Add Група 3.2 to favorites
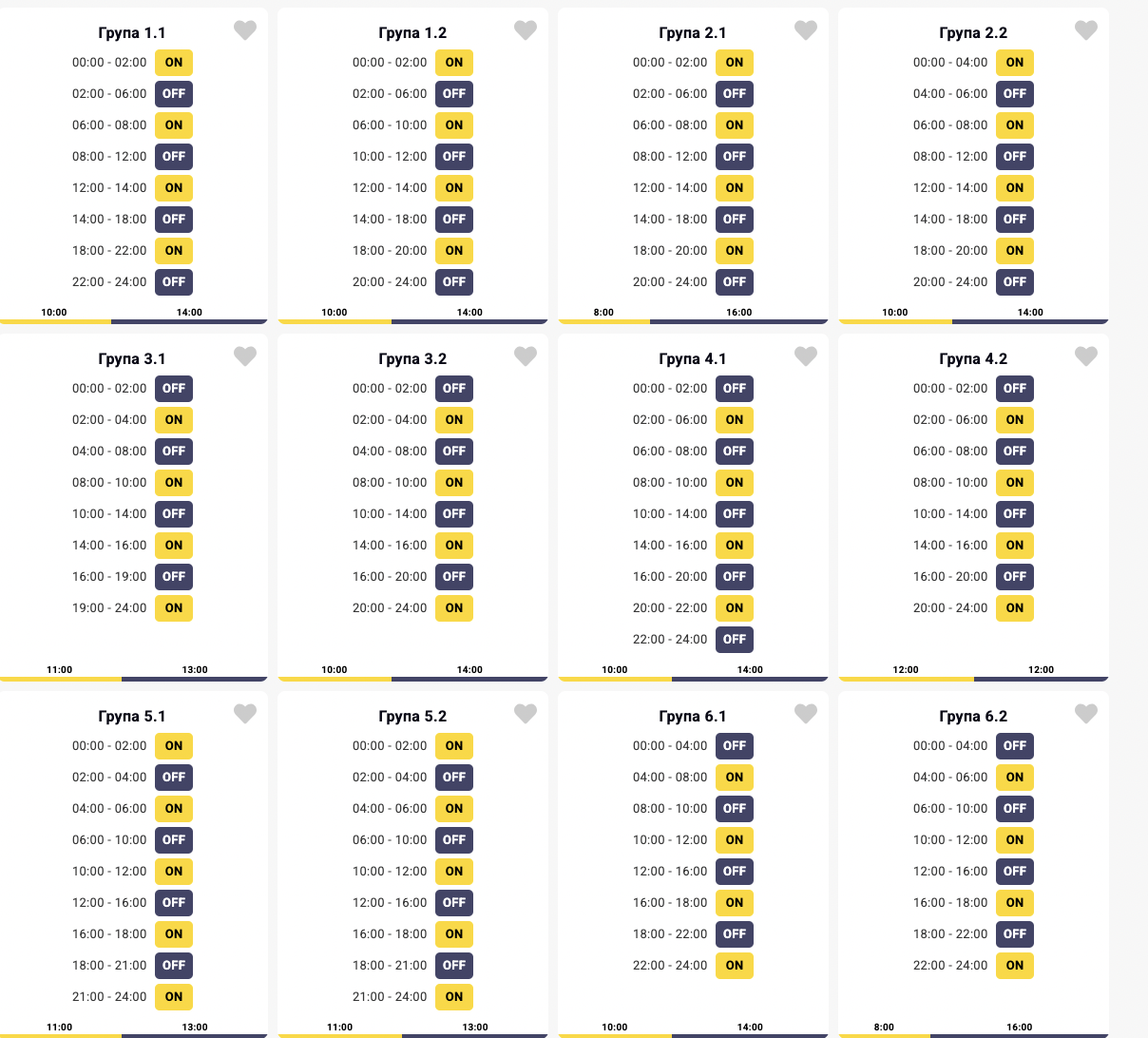Image resolution: width=1148 pixels, height=1038 pixels. point(526,356)
